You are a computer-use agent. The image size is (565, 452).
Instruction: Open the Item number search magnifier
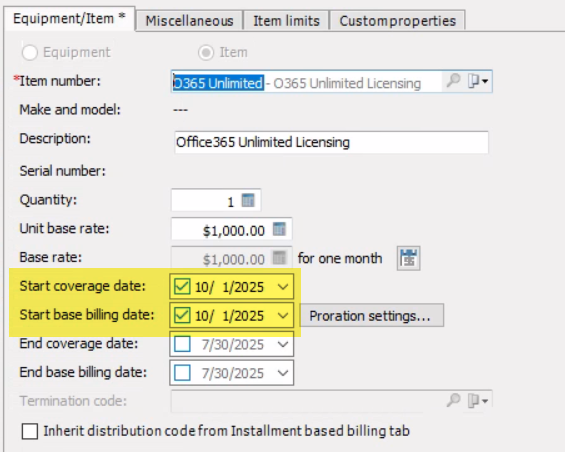453,80
